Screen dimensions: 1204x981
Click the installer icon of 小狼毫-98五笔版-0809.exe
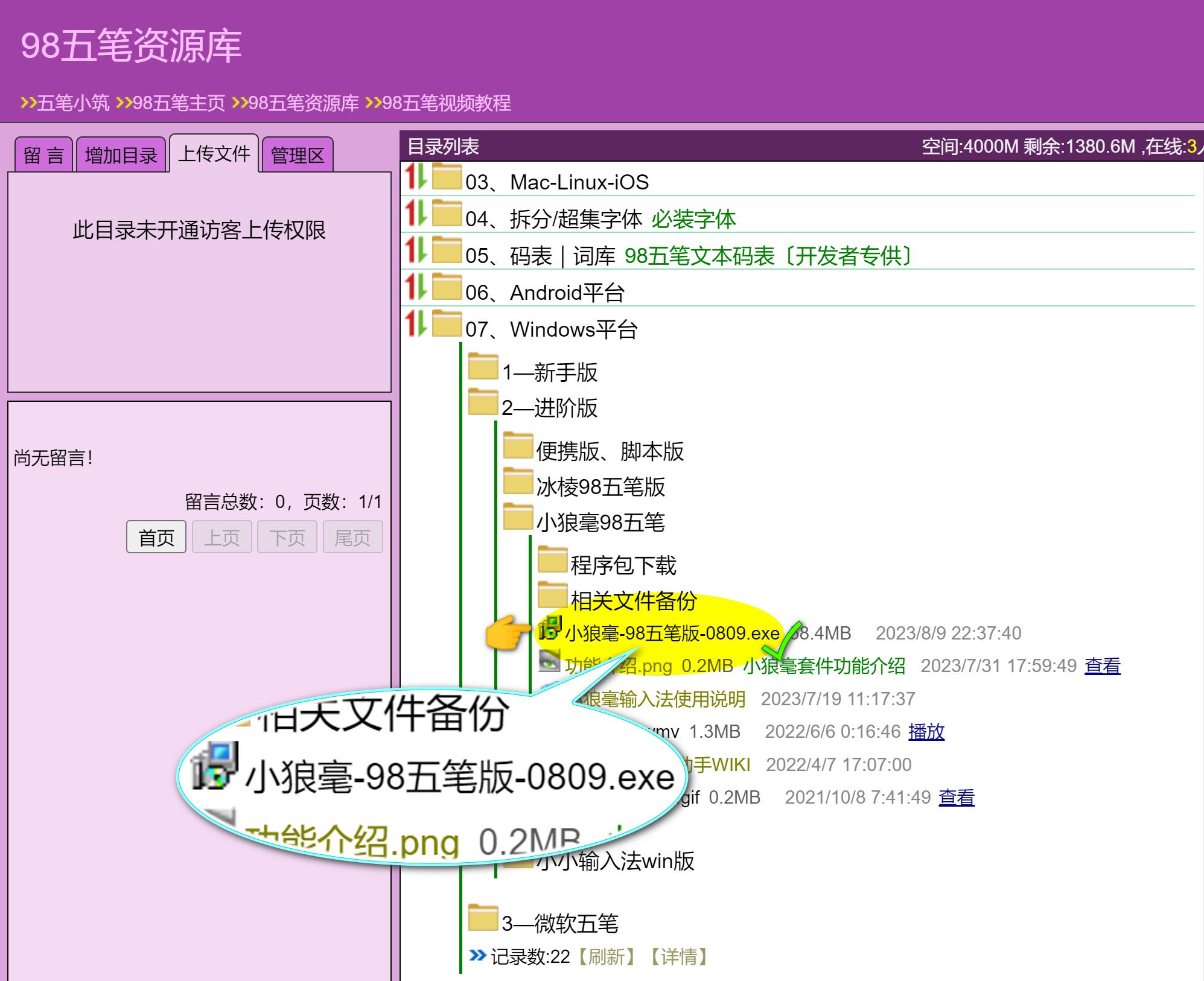549,629
